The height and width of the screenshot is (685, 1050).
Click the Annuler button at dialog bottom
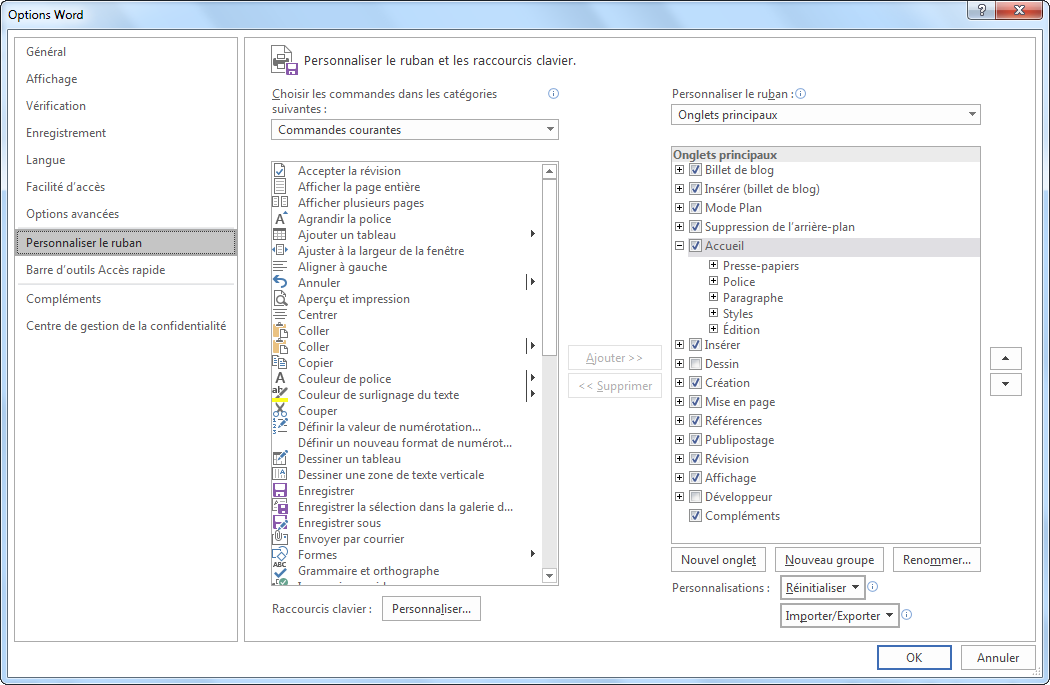coord(998,658)
